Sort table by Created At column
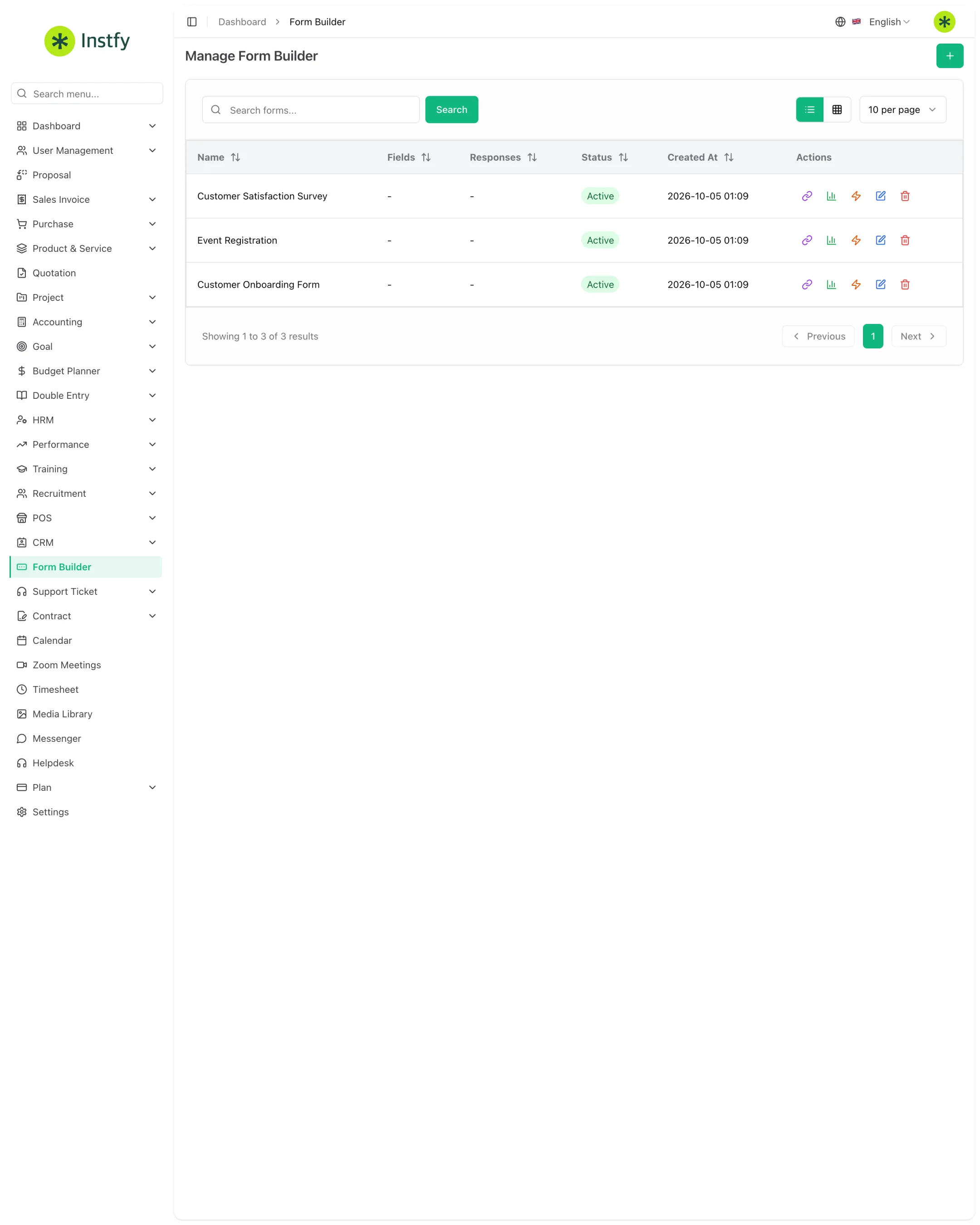The width and height of the screenshot is (980, 1225). 701,157
